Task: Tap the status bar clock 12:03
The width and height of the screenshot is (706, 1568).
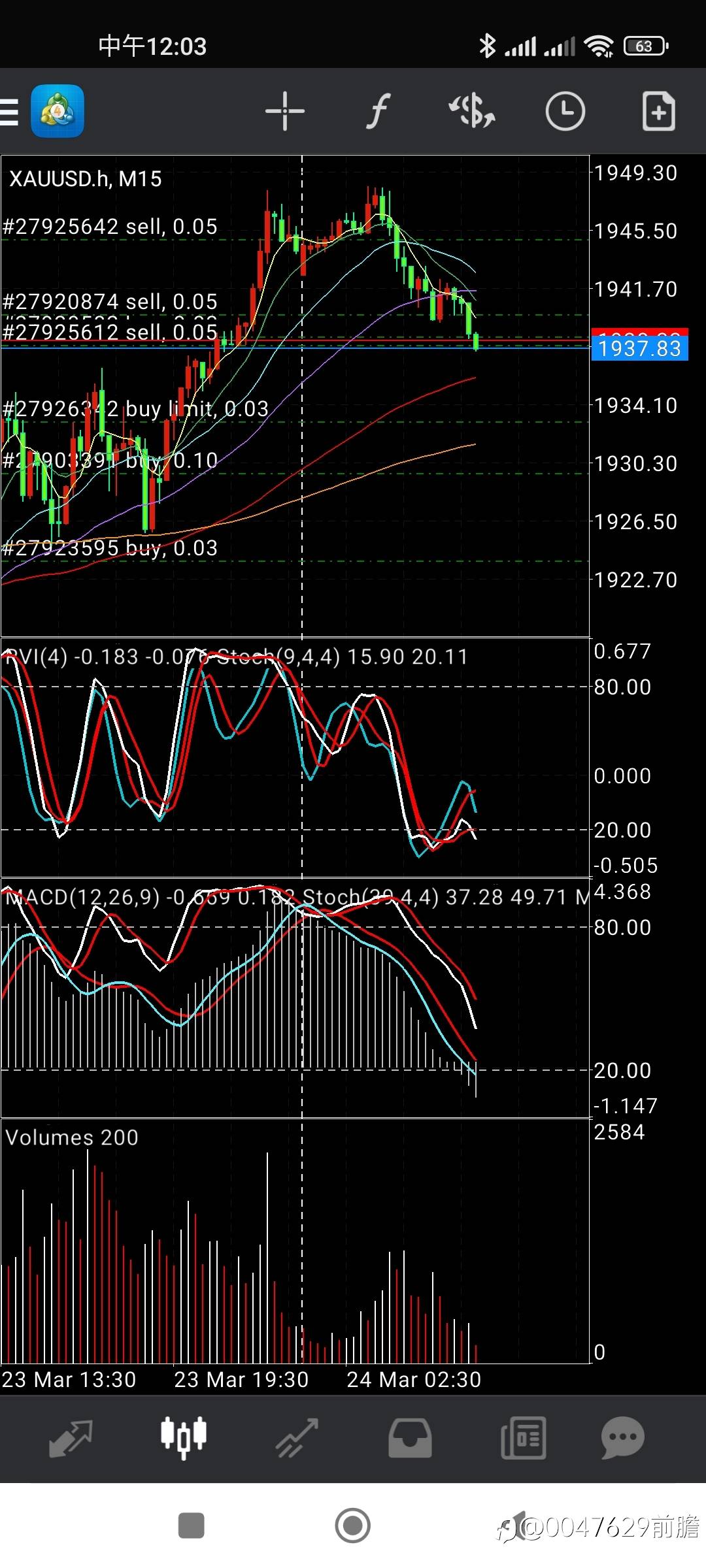Action: [152, 46]
